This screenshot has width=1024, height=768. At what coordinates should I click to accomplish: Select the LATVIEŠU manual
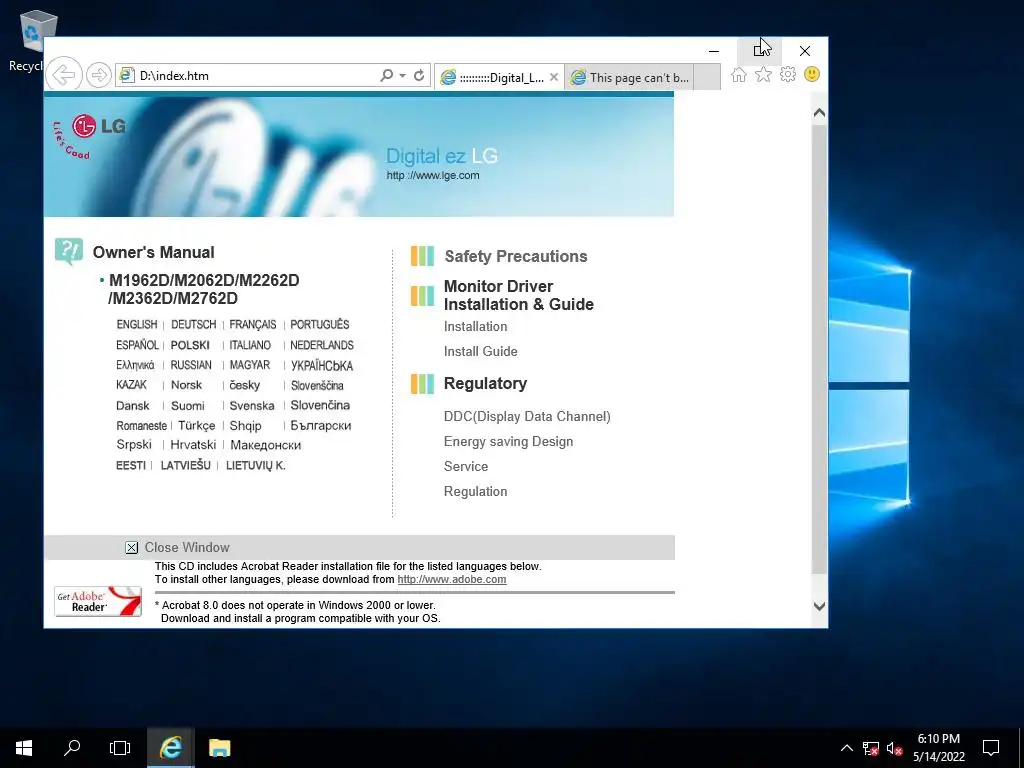click(185, 465)
